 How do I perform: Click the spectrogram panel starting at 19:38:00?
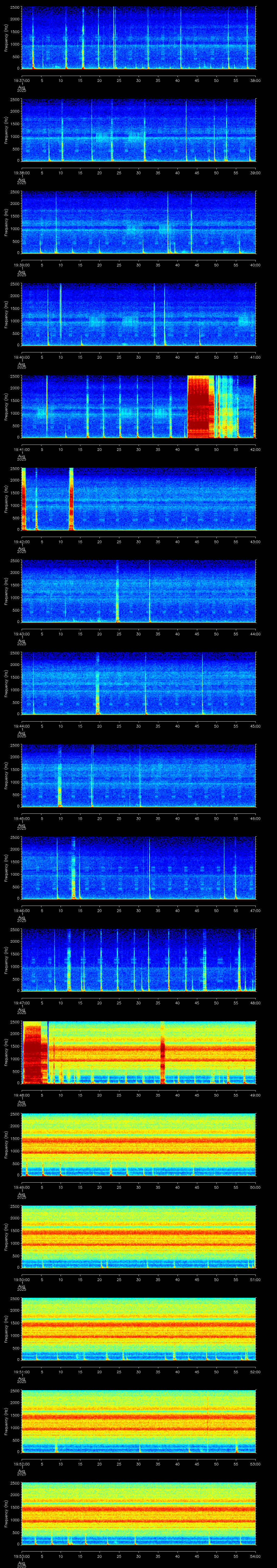[138, 130]
